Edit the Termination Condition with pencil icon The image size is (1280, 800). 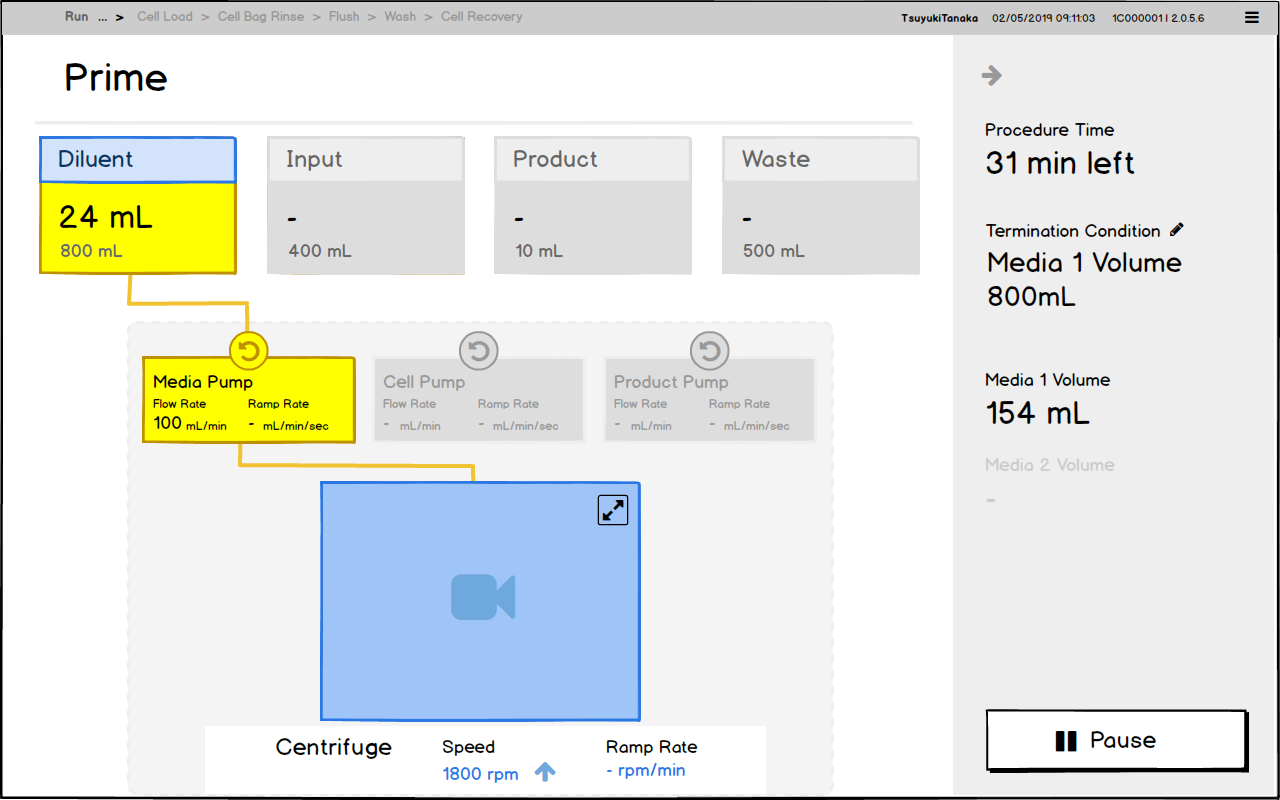1177,230
